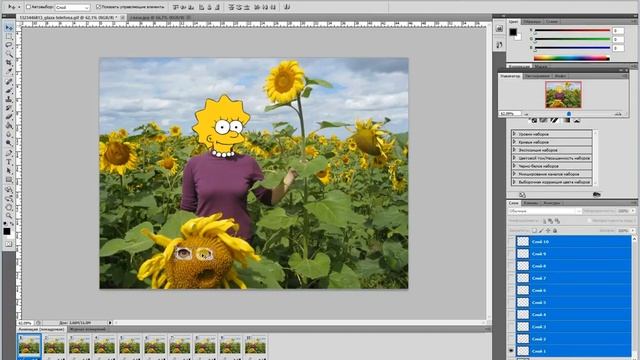Select the Gradient tool
The width and height of the screenshot is (640, 360).
(x=9, y=126)
